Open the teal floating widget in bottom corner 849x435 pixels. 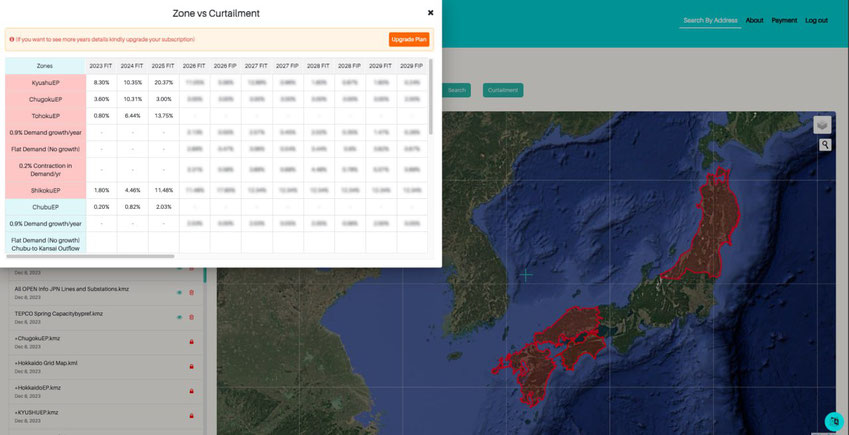point(834,421)
